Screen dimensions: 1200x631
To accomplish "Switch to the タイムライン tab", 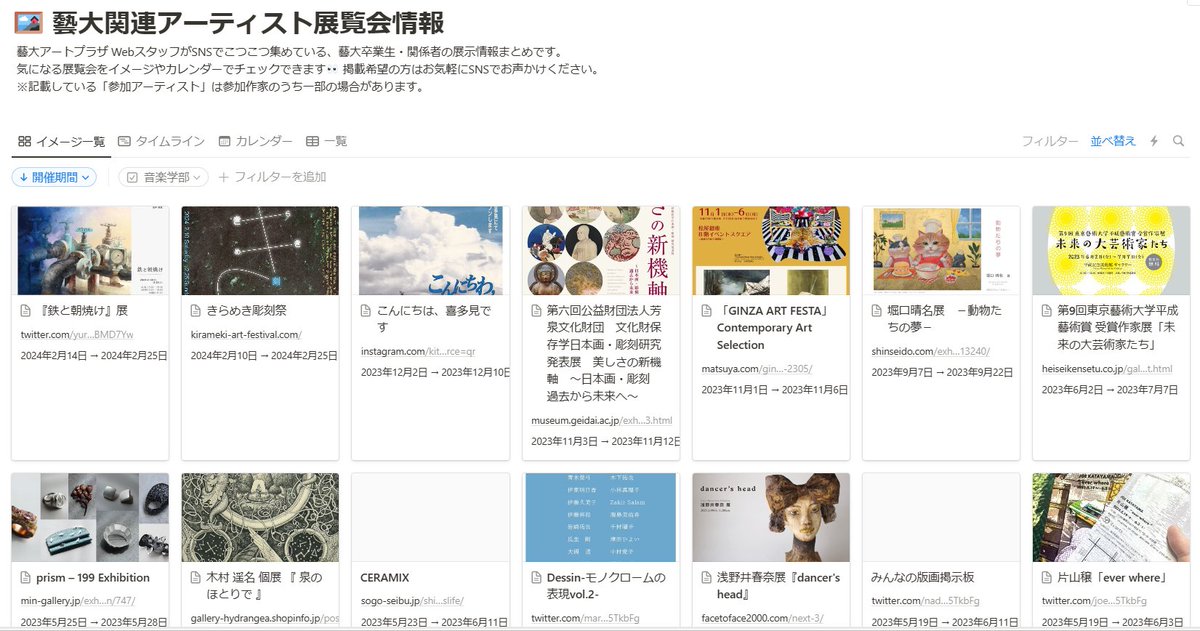I will [x=161, y=141].
